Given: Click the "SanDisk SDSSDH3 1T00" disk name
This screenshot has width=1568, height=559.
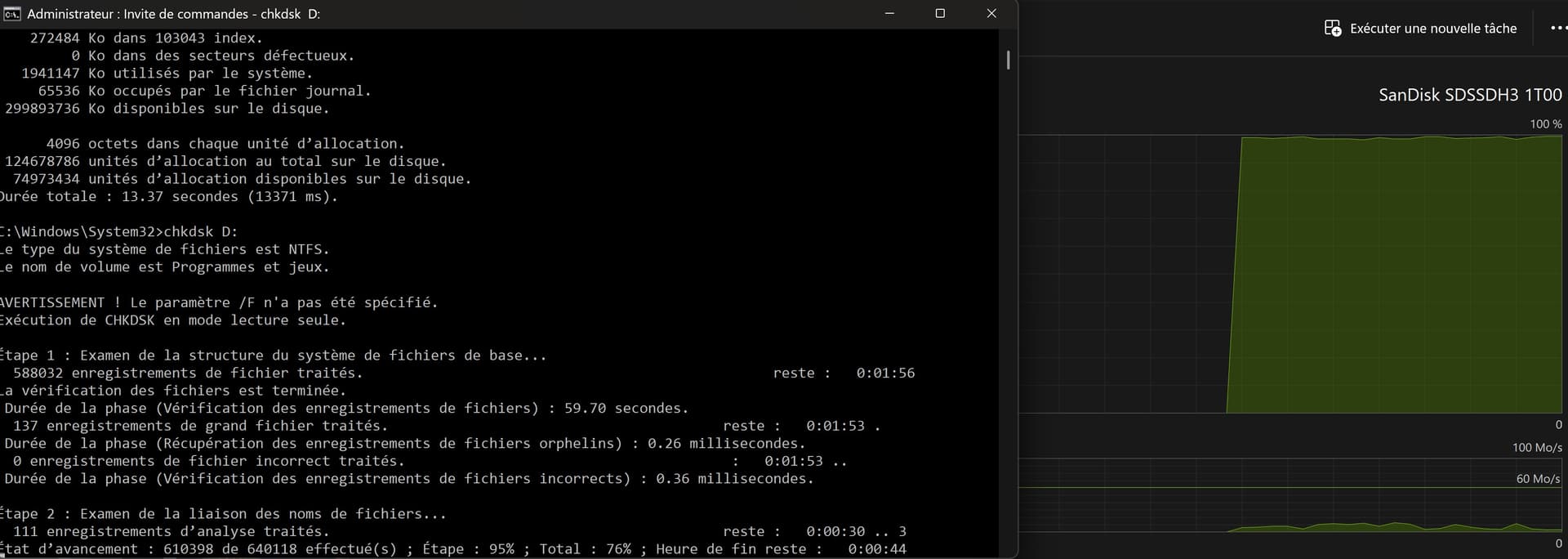Looking at the screenshot, I should [x=1470, y=95].
